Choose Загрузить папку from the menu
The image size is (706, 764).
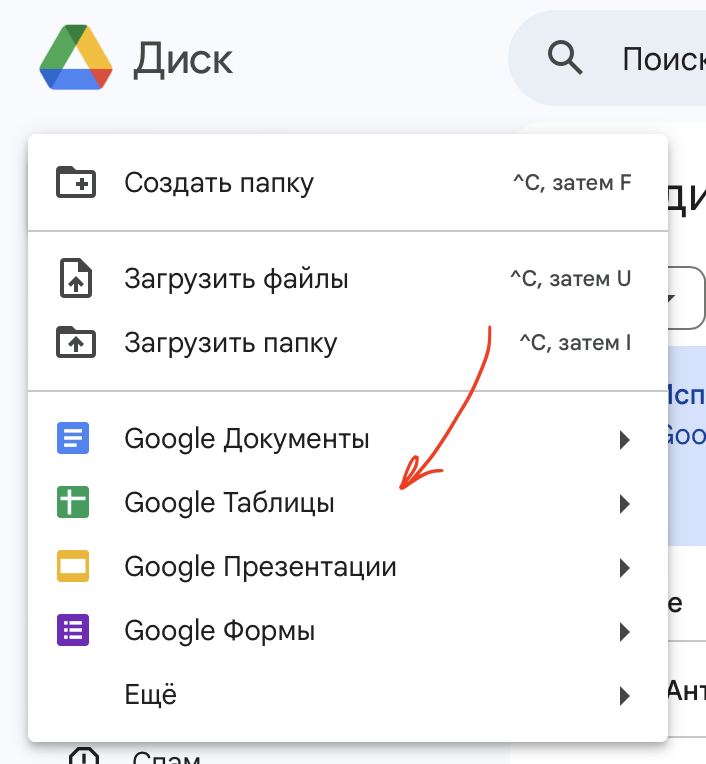tap(230, 343)
